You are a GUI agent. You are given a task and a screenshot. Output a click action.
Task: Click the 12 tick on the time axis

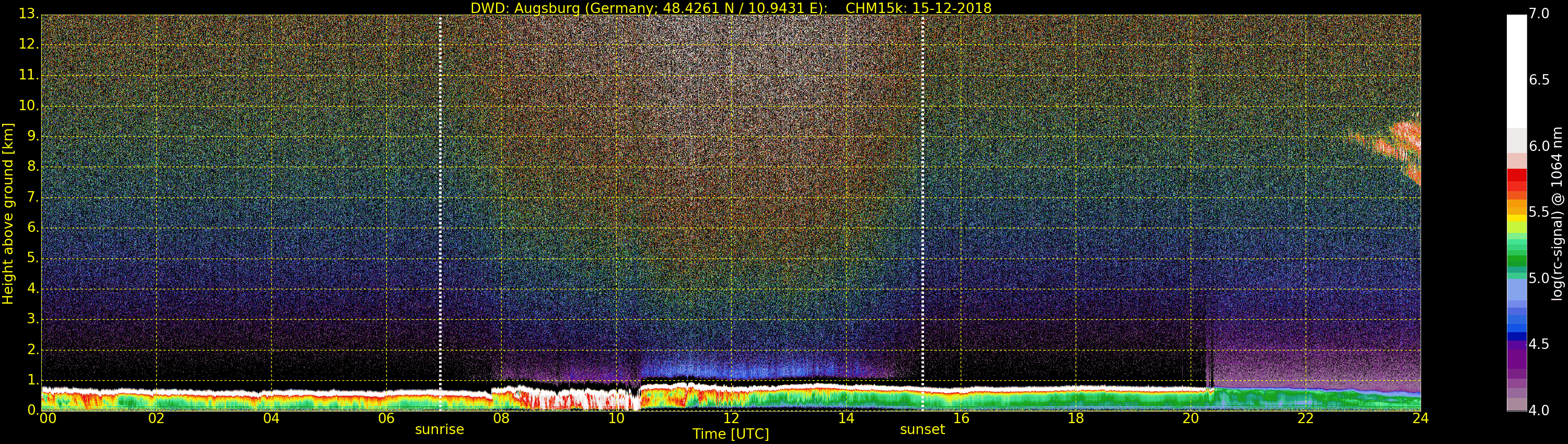[731, 418]
